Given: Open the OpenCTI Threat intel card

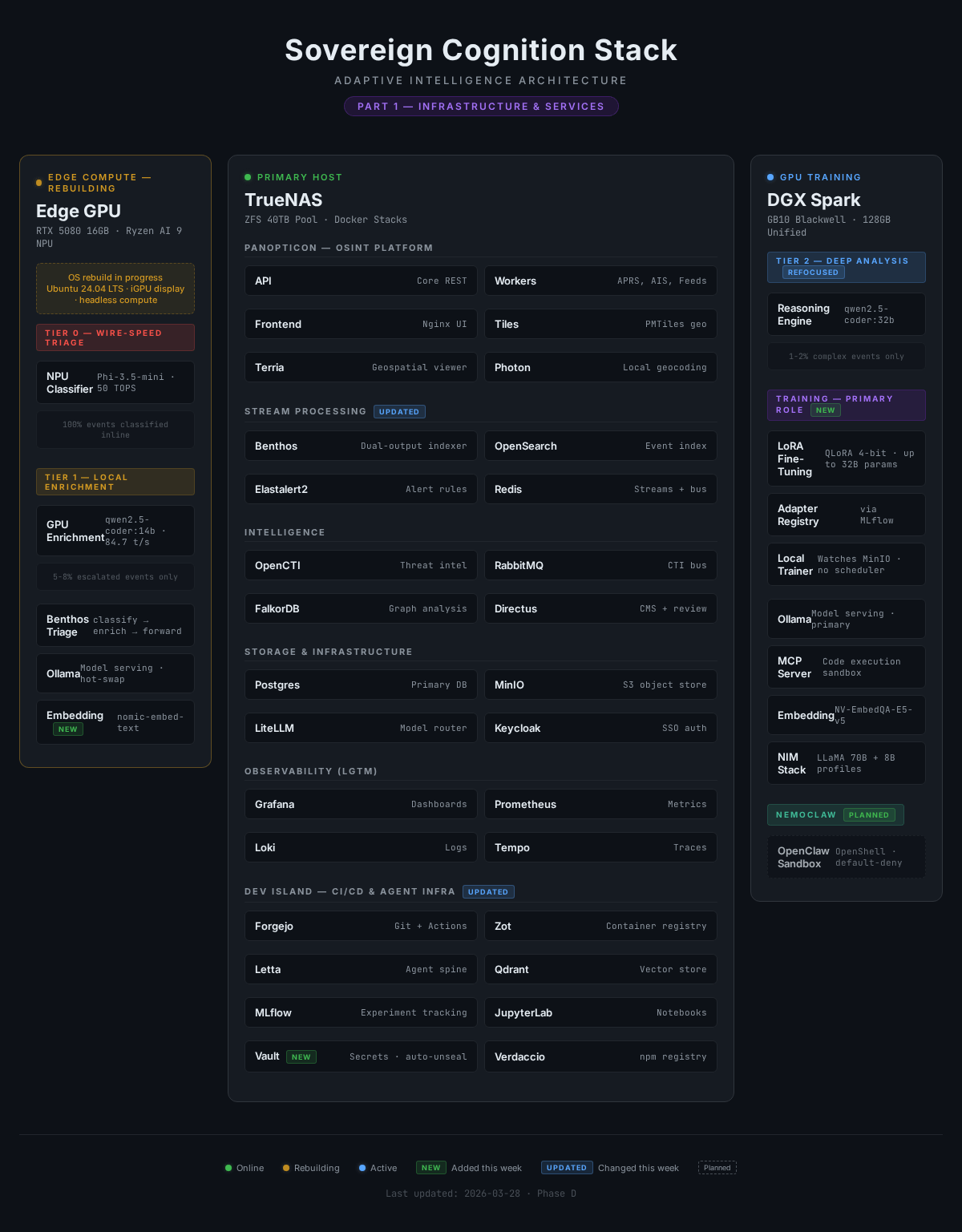Looking at the screenshot, I should [361, 566].
